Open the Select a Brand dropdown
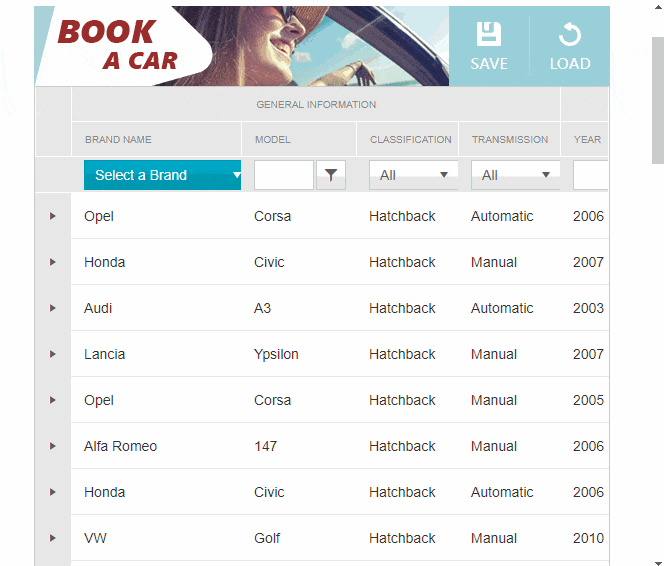664x566 pixels. tap(162, 175)
